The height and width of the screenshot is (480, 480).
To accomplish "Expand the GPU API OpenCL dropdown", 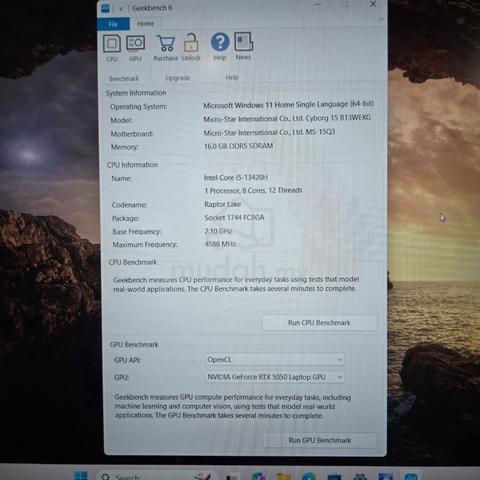I will click(x=275, y=359).
